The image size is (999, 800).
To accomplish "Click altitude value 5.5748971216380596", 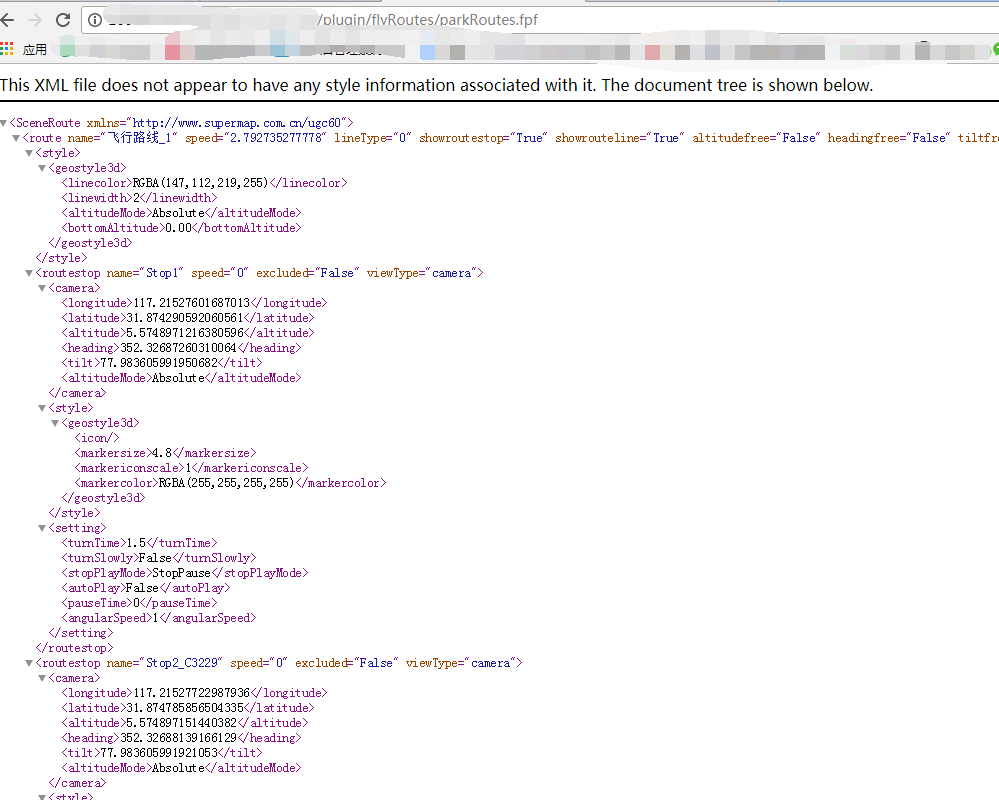I will pos(185,333).
